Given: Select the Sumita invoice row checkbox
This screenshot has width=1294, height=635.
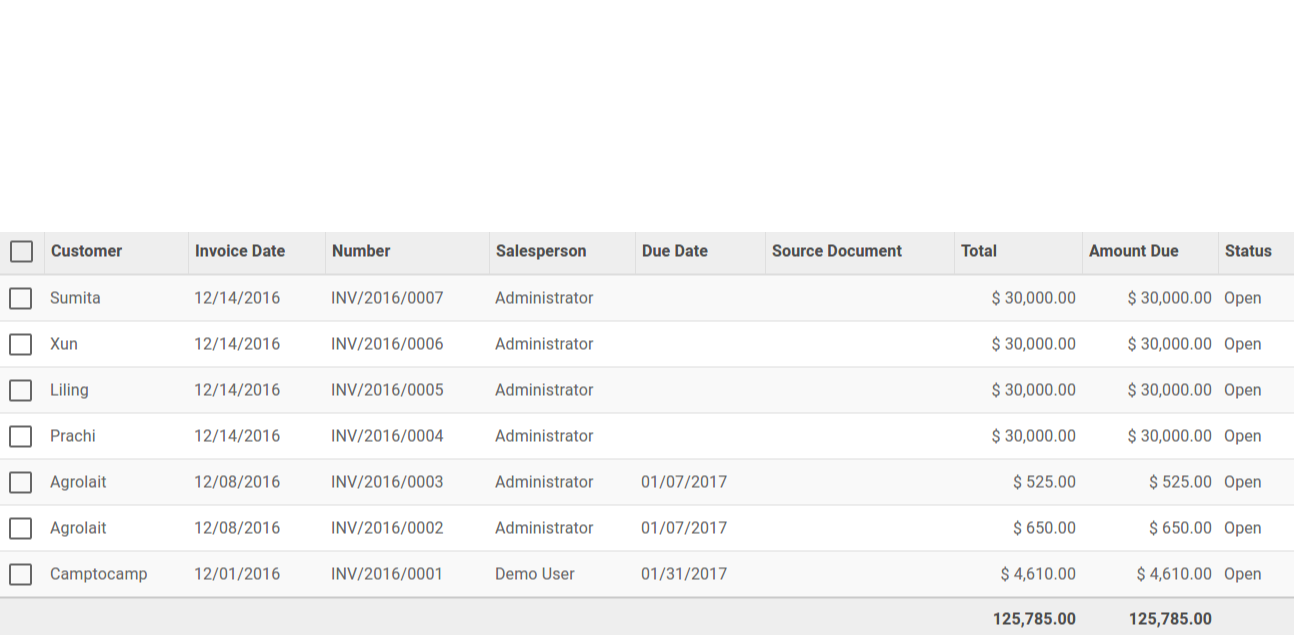Looking at the screenshot, I should [x=21, y=298].
